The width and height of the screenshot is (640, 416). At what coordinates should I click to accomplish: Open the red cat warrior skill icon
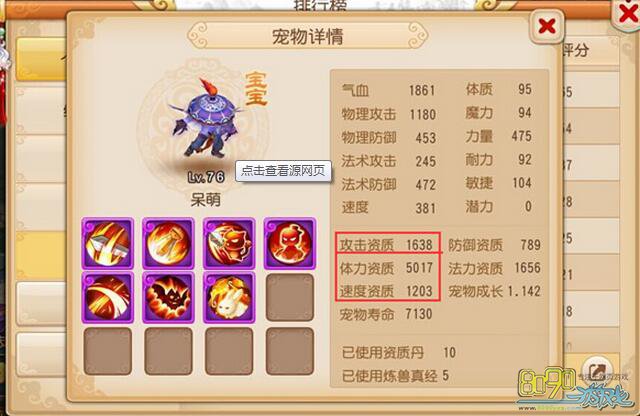click(x=229, y=243)
